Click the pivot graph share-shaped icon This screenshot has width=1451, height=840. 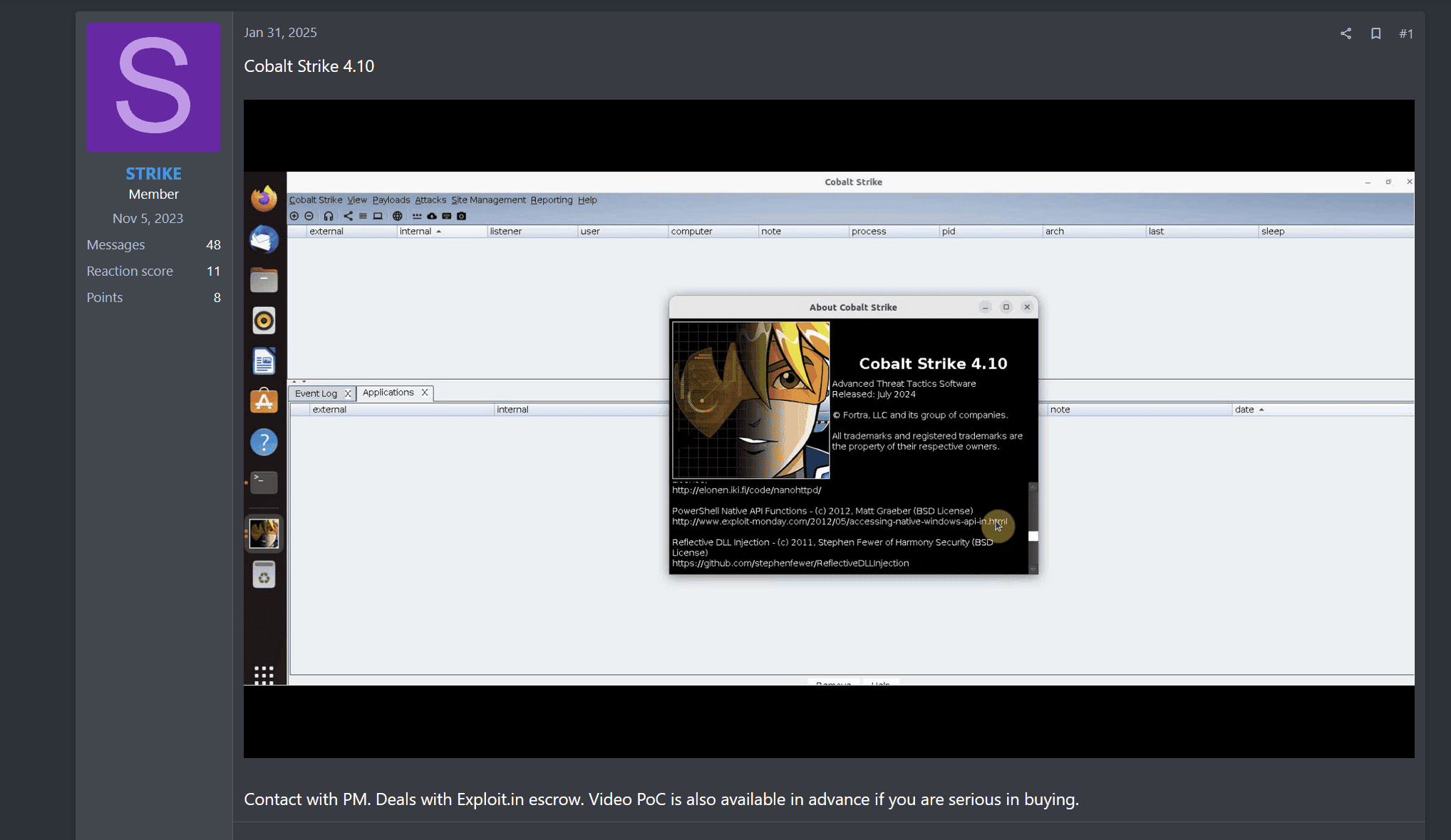click(x=348, y=216)
